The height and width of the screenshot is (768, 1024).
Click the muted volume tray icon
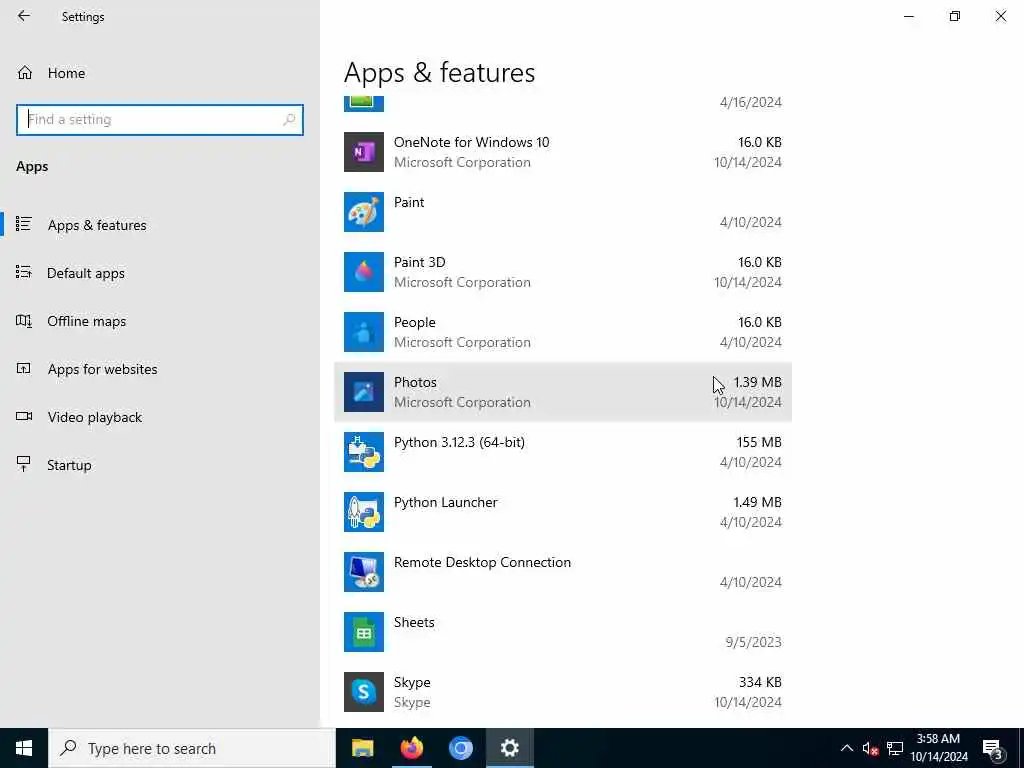point(870,748)
